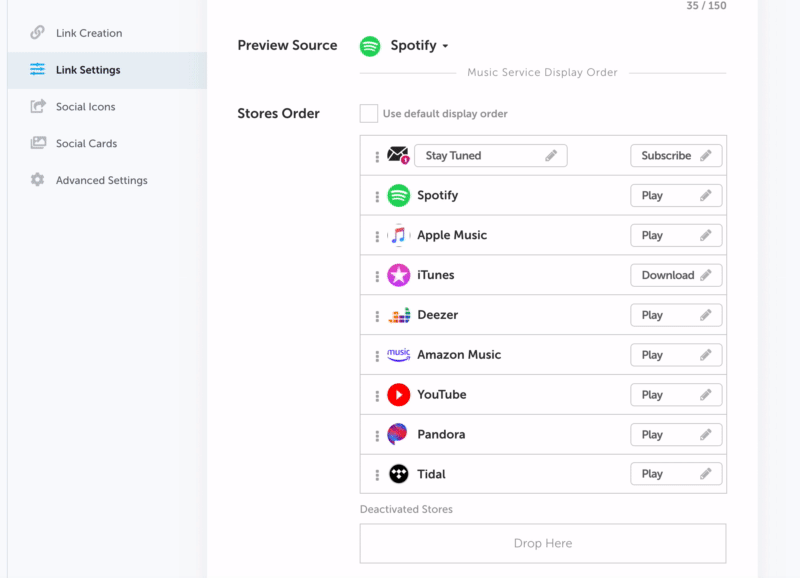Edit the Play label for YouTube

point(676,394)
